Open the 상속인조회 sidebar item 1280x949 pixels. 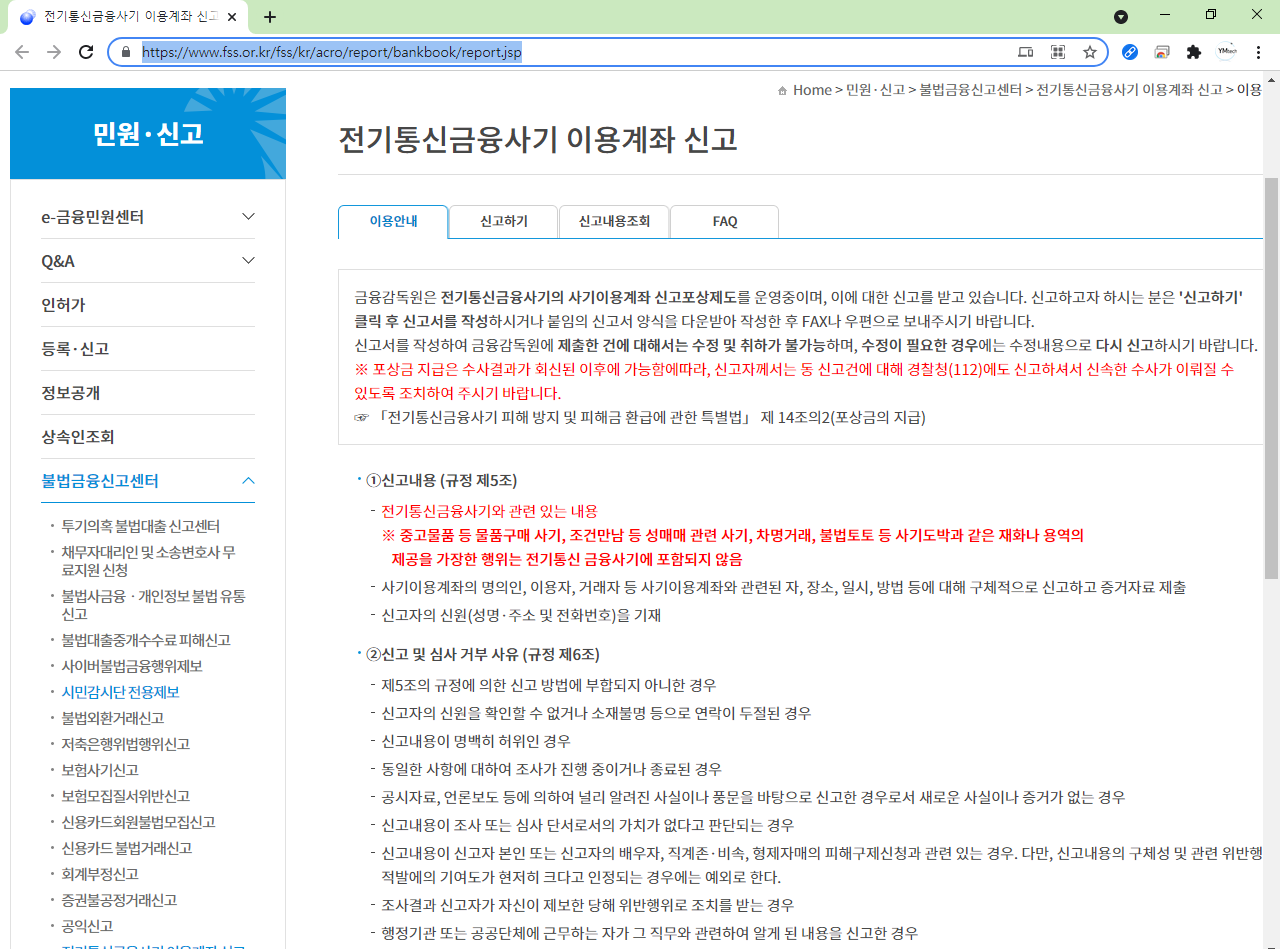[78, 437]
